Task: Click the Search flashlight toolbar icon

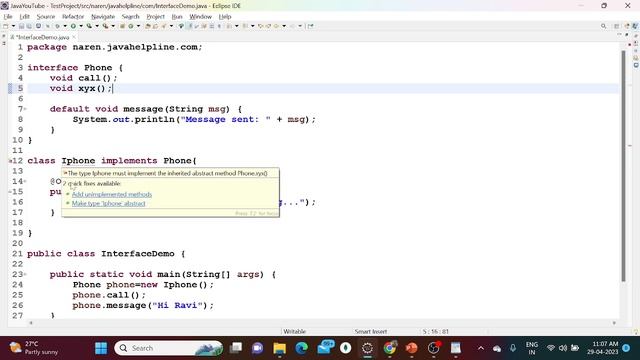Action: tap(164, 26)
